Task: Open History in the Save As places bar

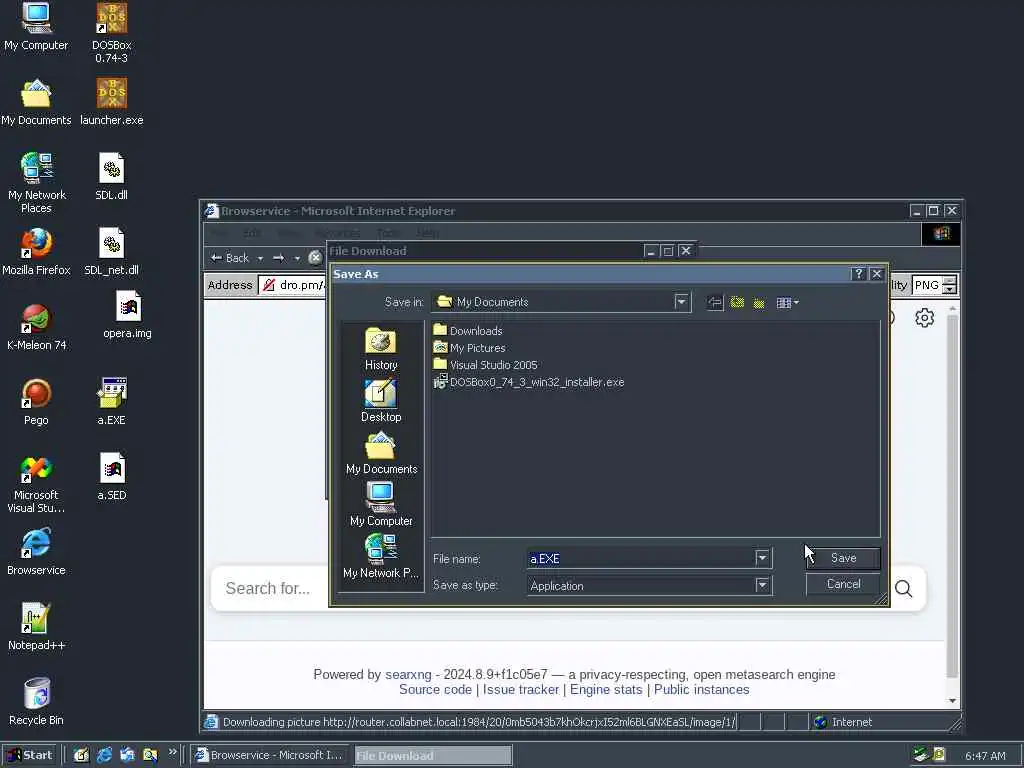Action: point(381,349)
